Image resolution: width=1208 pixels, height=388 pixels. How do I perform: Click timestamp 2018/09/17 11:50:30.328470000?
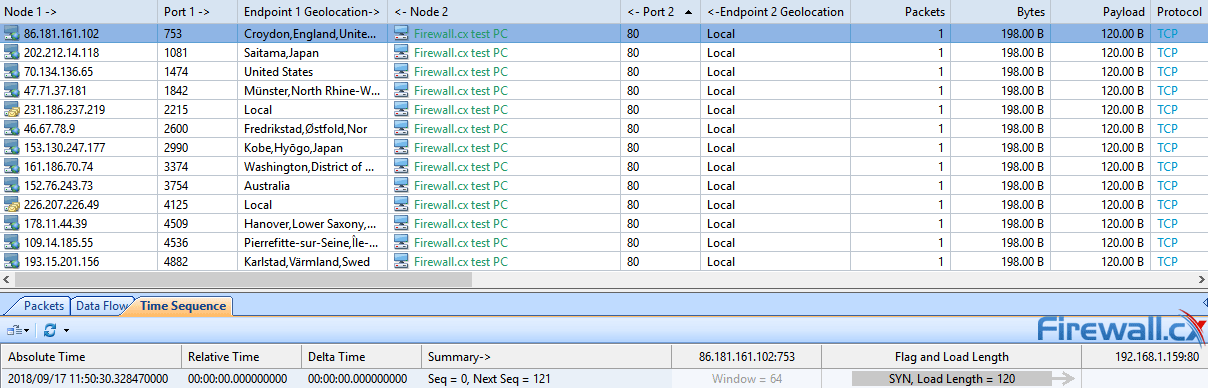click(87, 379)
